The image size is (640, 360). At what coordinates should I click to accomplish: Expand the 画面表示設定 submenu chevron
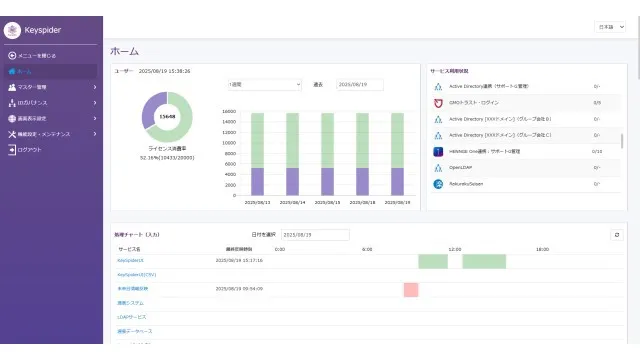pos(95,118)
